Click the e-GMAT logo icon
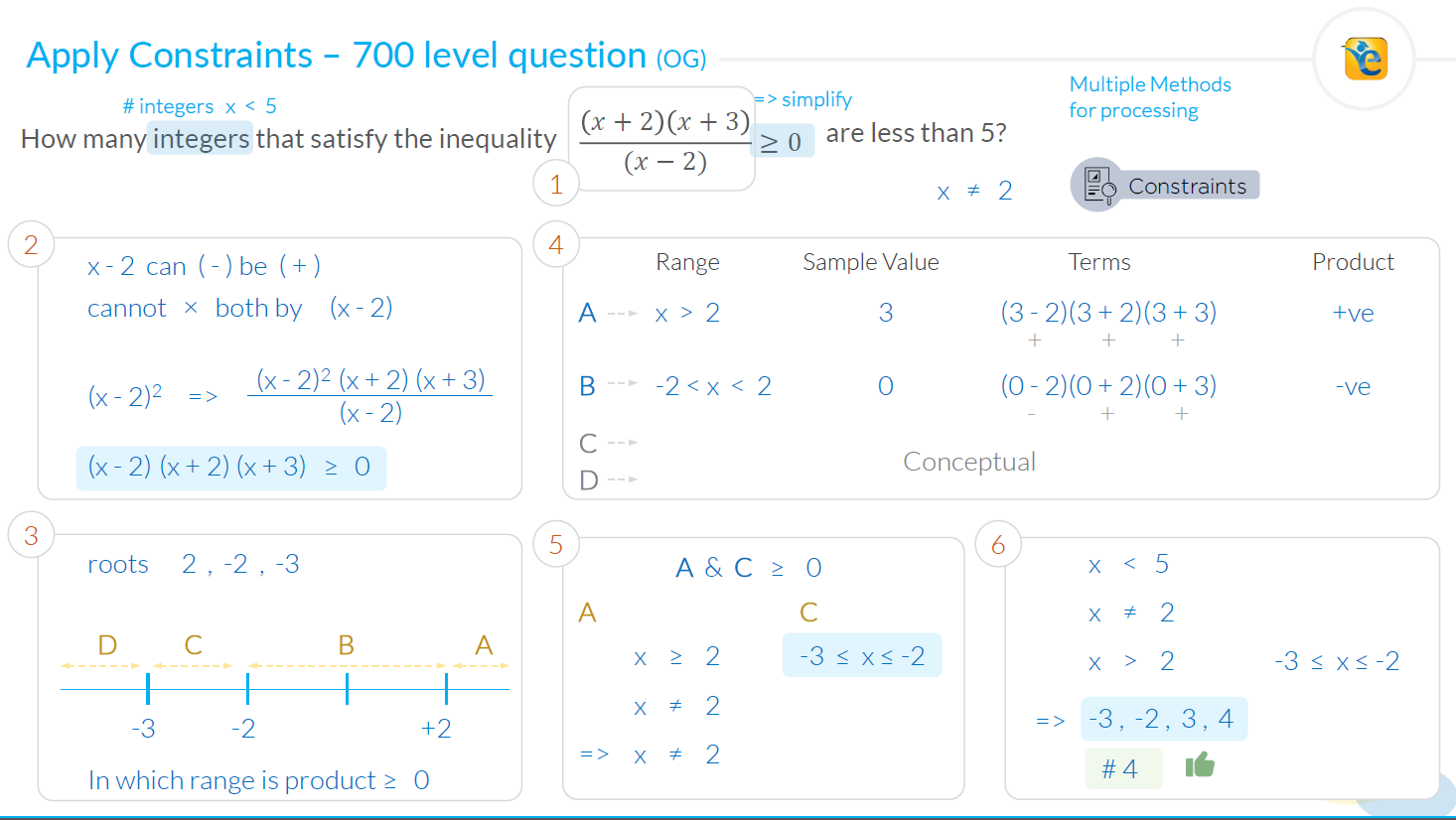 coord(1366,59)
